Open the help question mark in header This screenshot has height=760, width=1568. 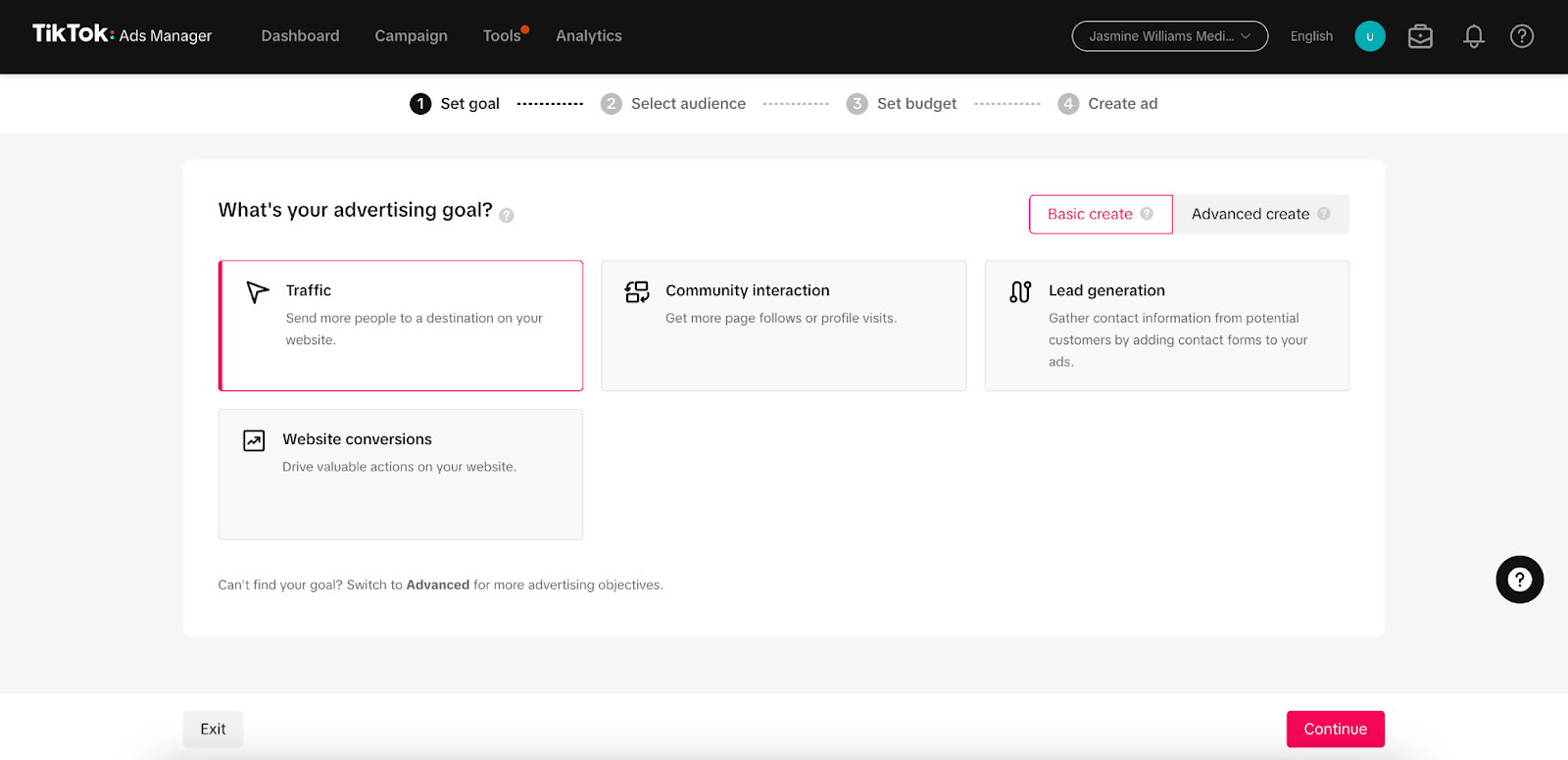point(1521,36)
